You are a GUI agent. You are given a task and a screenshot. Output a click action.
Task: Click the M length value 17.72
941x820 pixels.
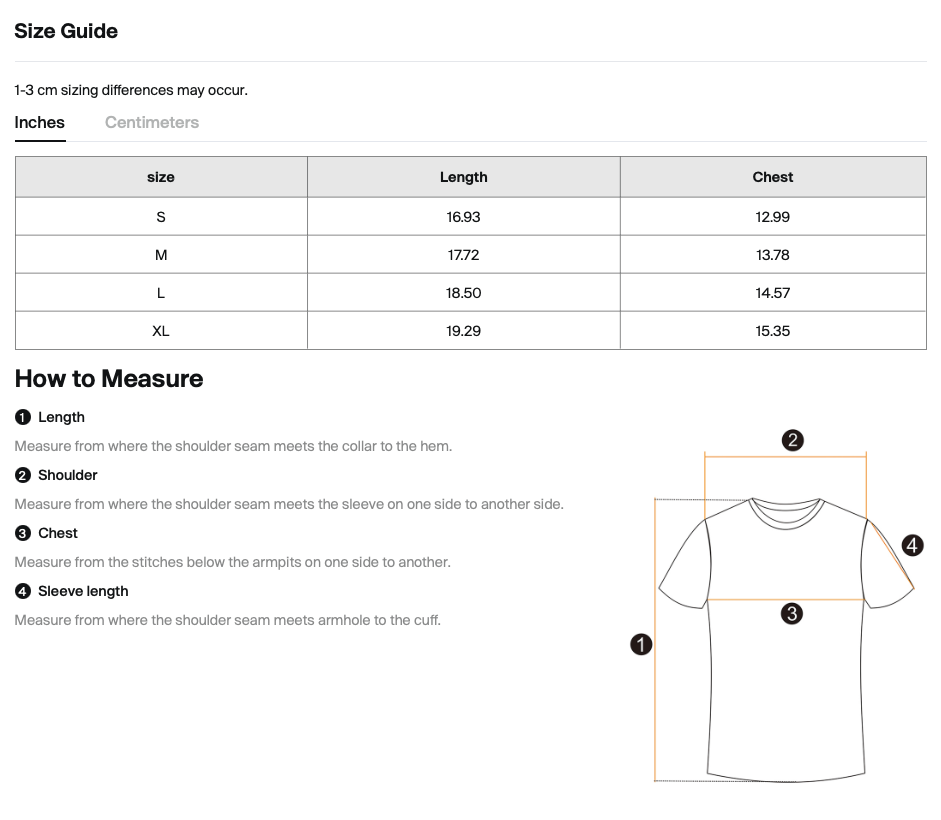tap(463, 255)
